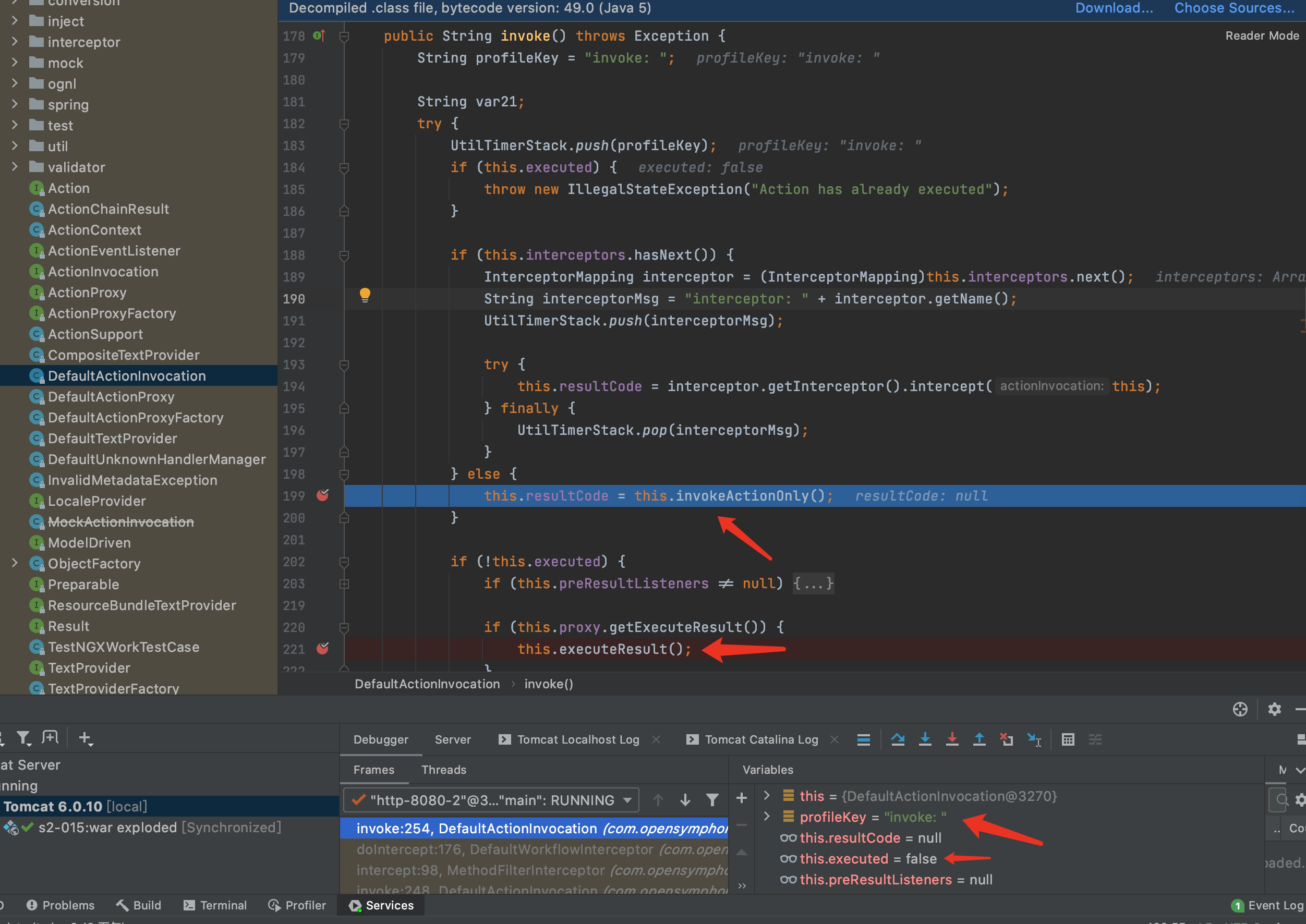Click invoke() in the editor breadcrumb
This screenshot has width=1306, height=924.
click(549, 684)
